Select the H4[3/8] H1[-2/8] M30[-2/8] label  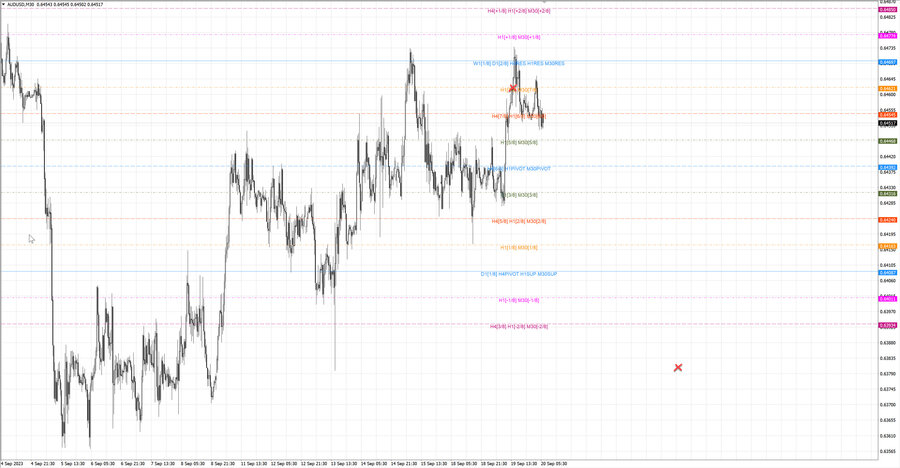[519, 326]
